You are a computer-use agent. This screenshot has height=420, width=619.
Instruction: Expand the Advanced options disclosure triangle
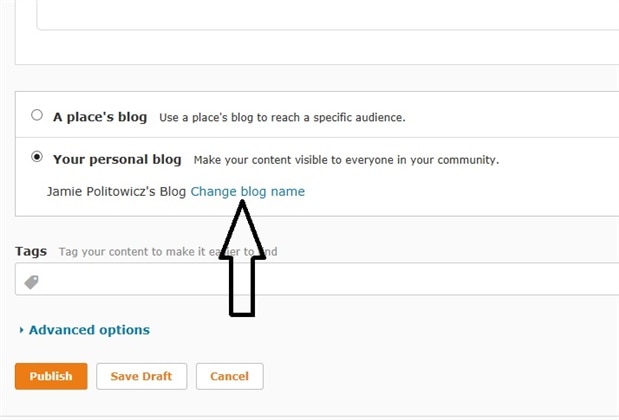pyautogui.click(x=21, y=330)
